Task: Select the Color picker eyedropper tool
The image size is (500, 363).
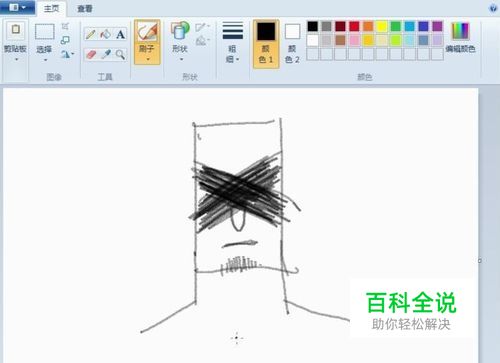Action: [106, 54]
